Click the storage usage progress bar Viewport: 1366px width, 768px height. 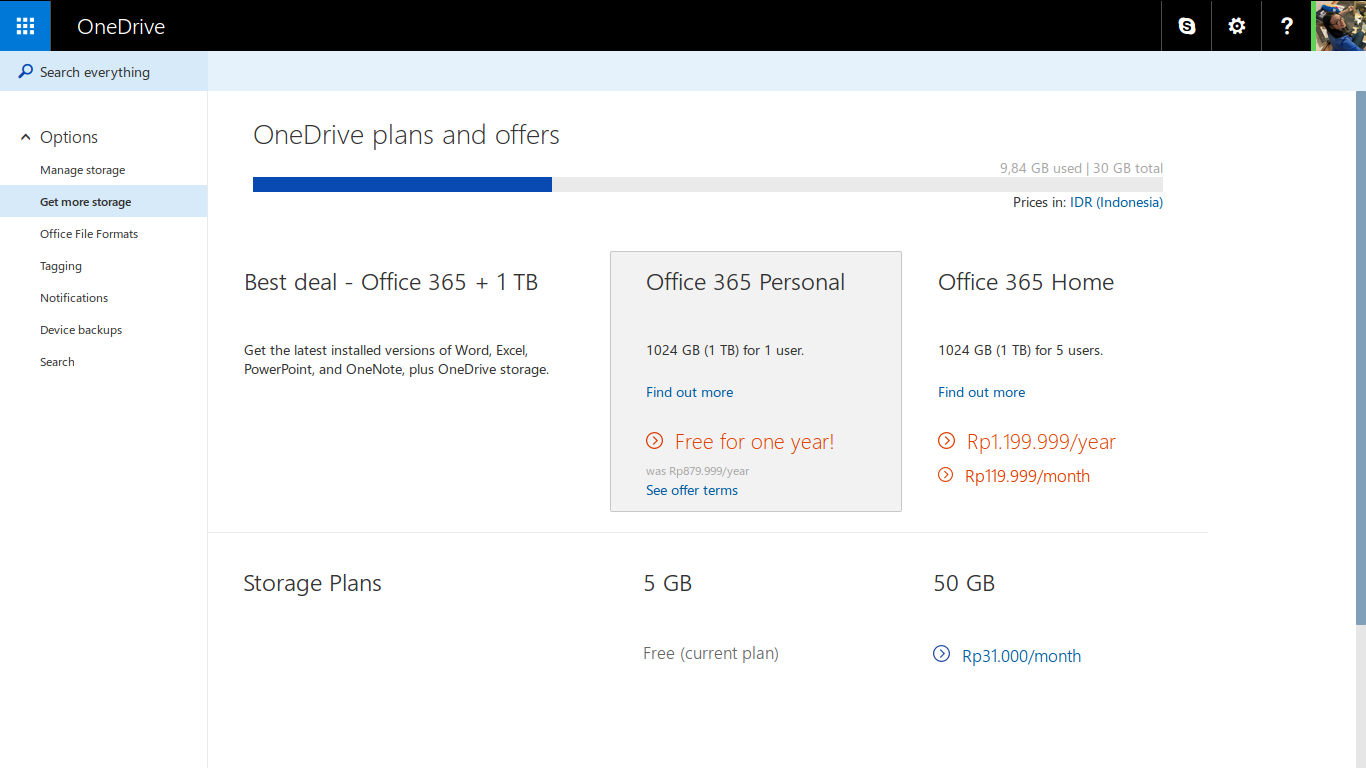[708, 185]
